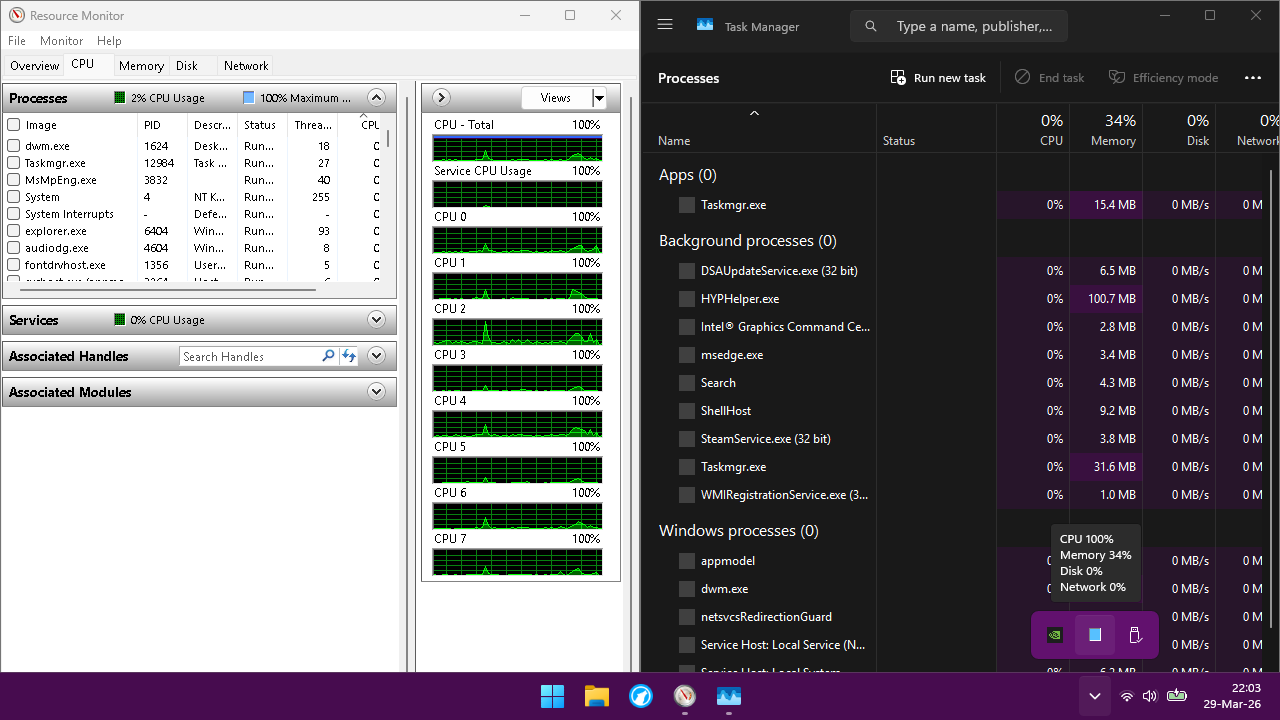
Task: Switch to the Network tab
Action: [x=246, y=66]
